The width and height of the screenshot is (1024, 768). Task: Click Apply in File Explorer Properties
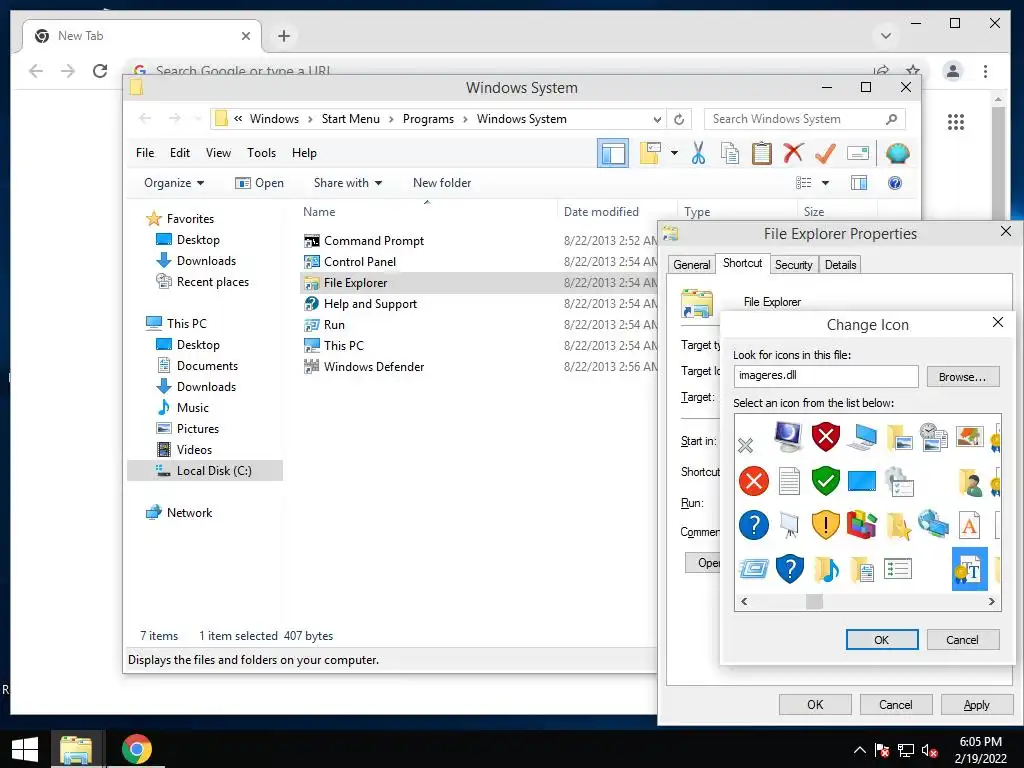click(x=976, y=705)
